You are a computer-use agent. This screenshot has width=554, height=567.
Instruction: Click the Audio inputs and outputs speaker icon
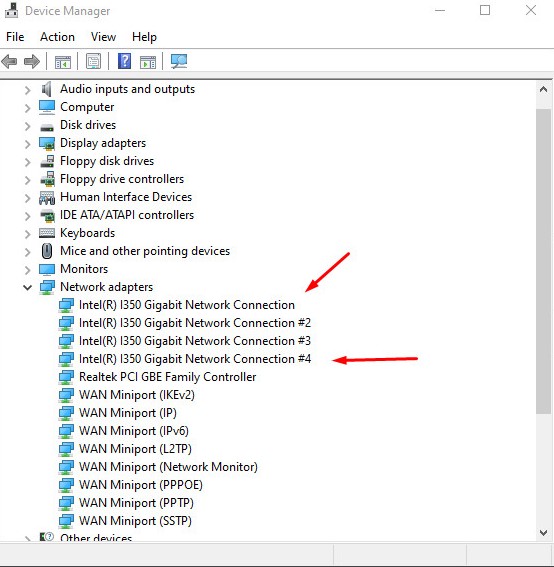tap(47, 89)
